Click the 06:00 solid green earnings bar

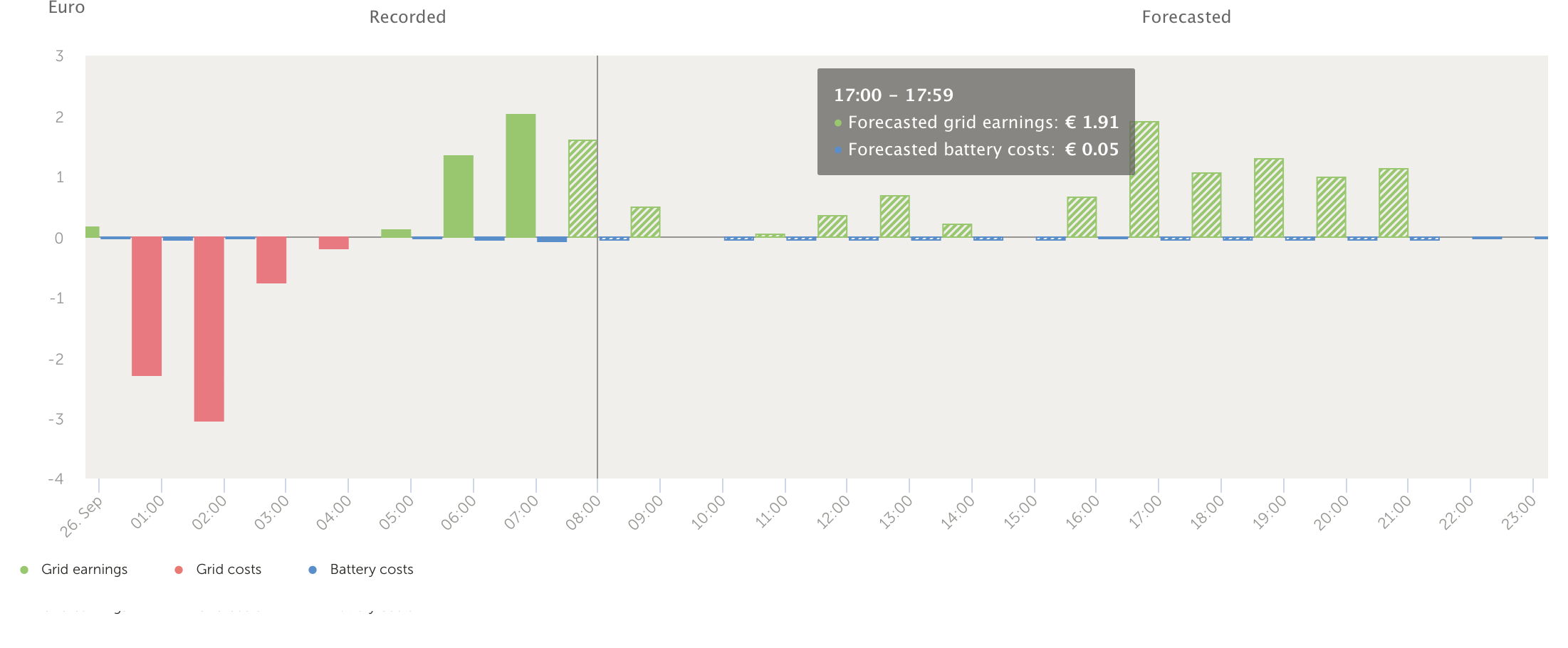pos(458,197)
